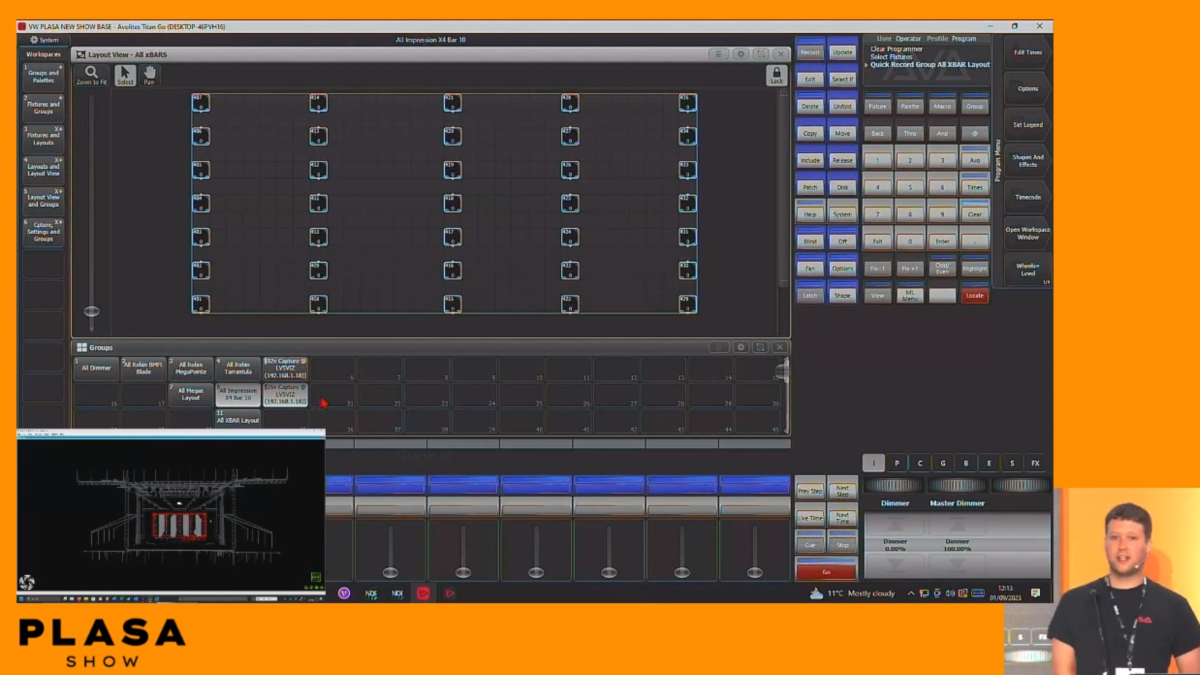Click the Capture visualizer preview window

tap(171, 514)
